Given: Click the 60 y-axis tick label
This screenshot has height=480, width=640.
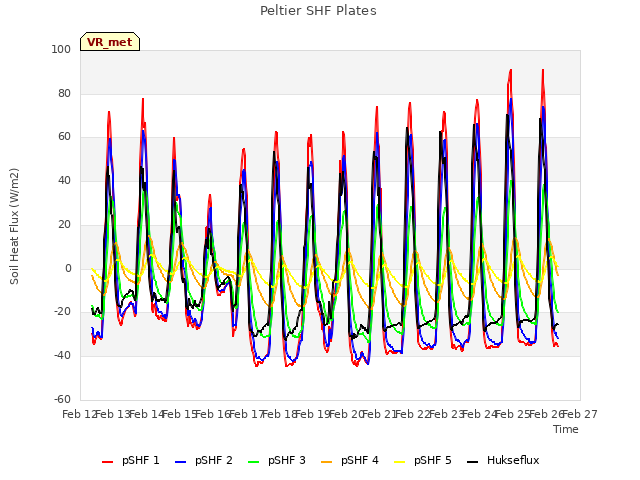Looking at the screenshot, I should [64, 137].
